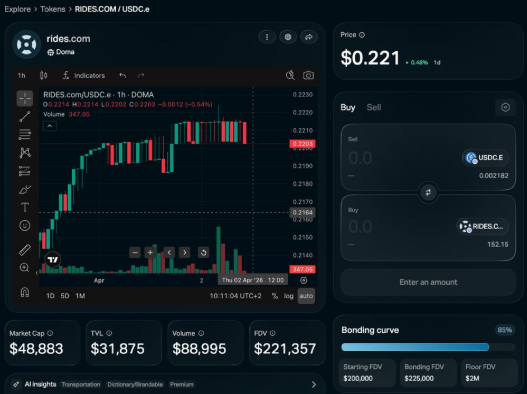Use USDC.E balance 0.002182
This screenshot has height=394, width=527.
pos(493,175)
